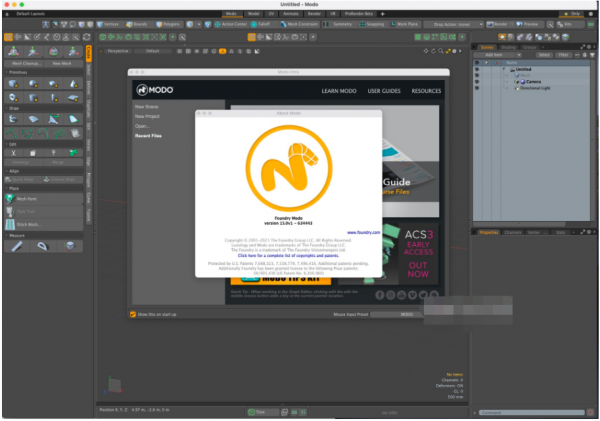Click the copyrights and patents link
600x421 pixels.
[288, 256]
